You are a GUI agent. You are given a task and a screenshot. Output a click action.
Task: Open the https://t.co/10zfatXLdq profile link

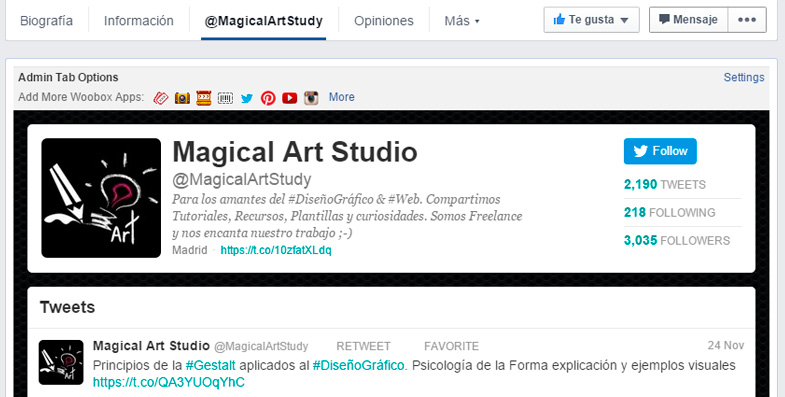[276, 250]
